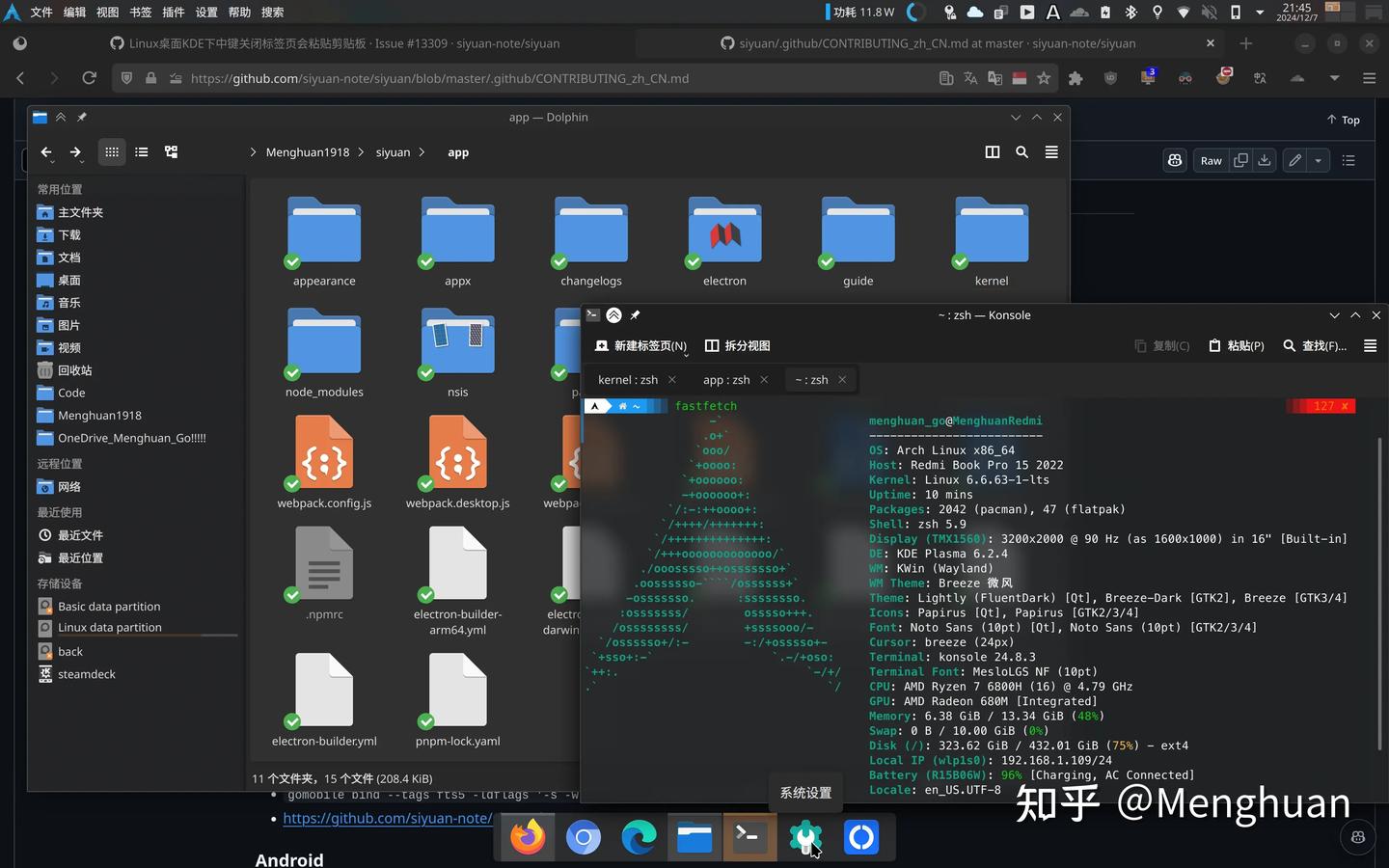Open the dropdown next to the edit pencil
1389x868 pixels.
(1319, 160)
